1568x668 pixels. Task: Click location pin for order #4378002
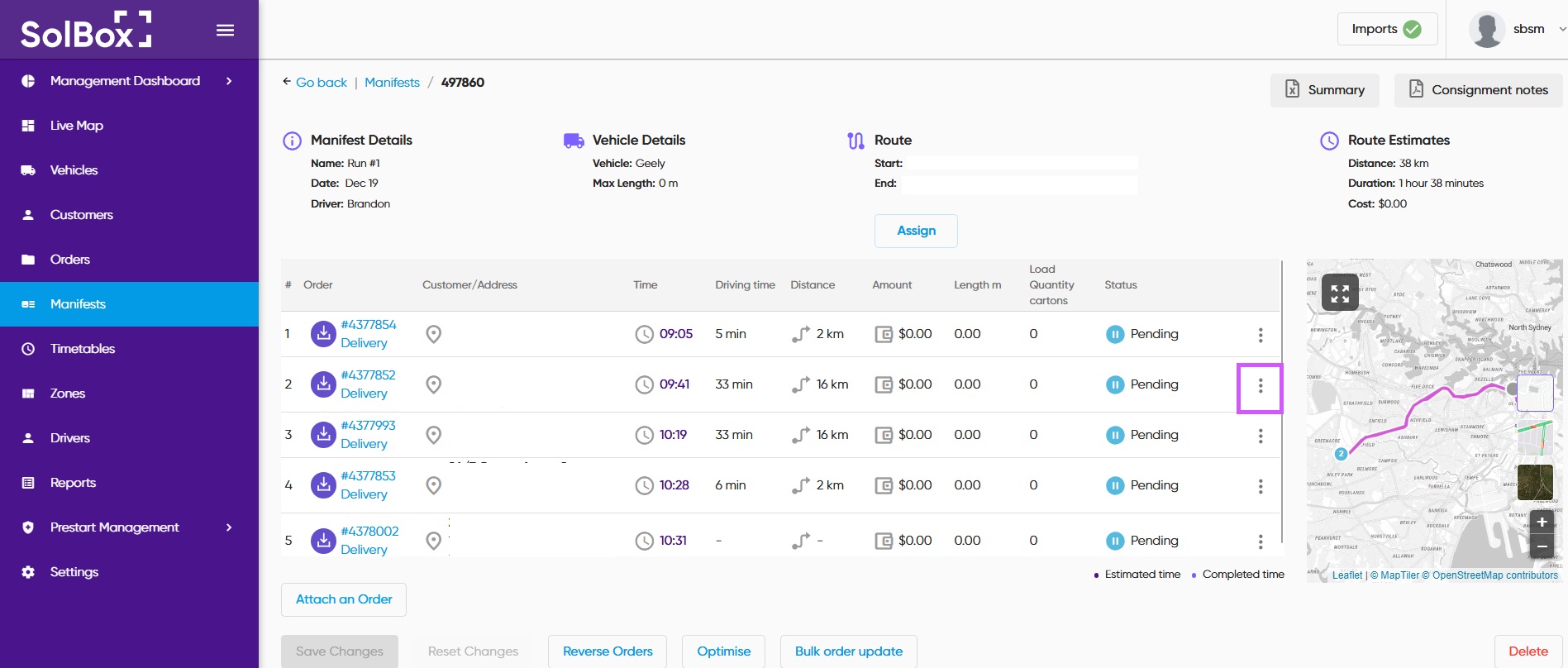pos(433,541)
